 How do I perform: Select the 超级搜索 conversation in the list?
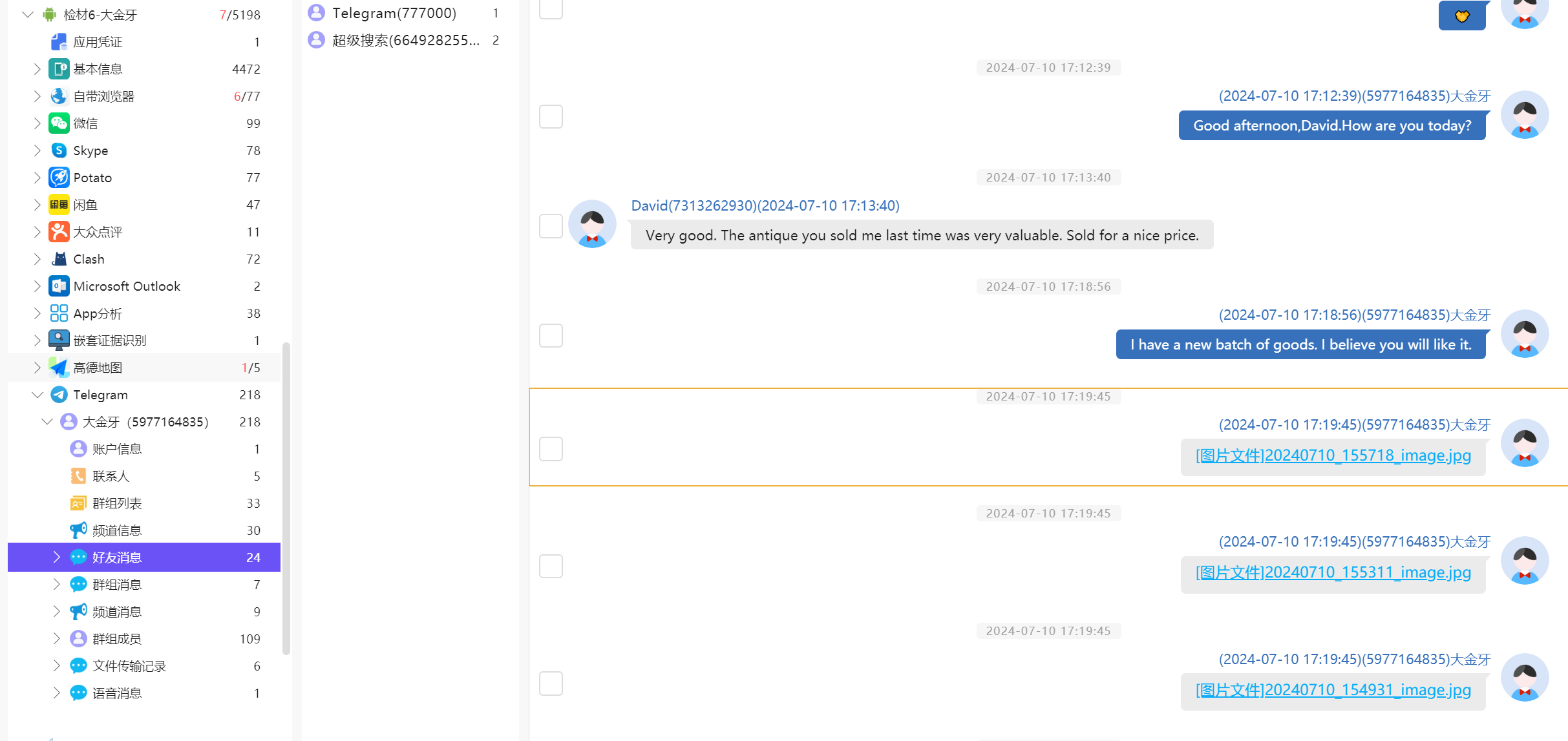405,40
